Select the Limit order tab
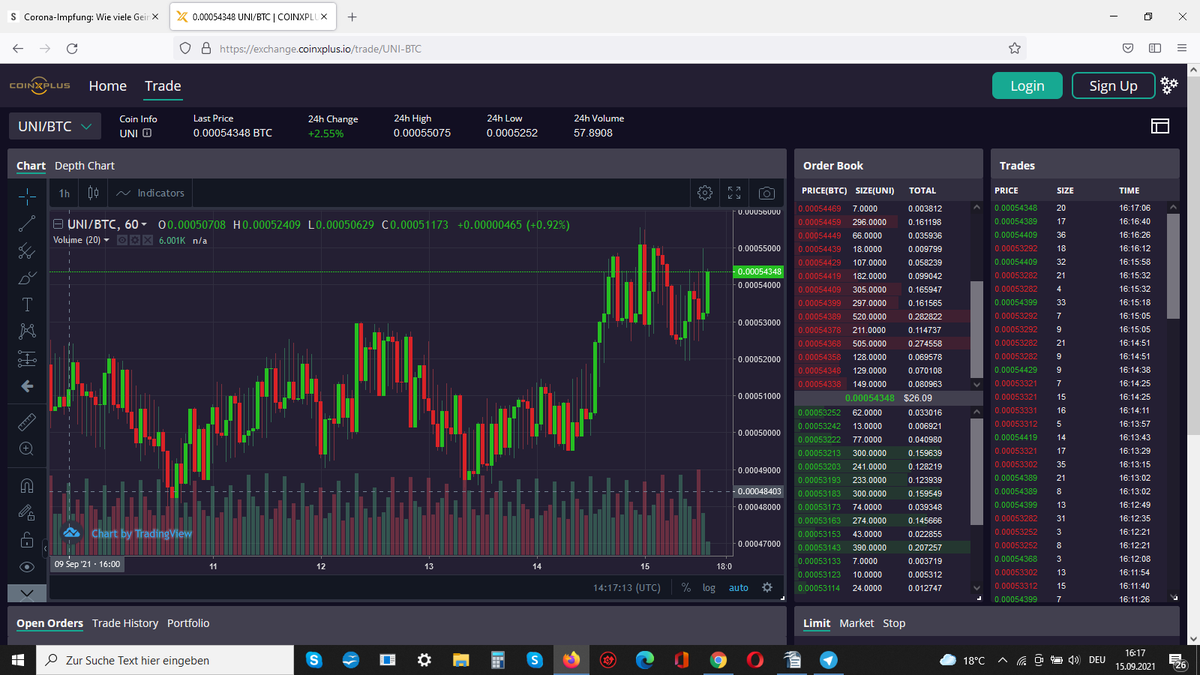This screenshot has width=1200, height=675. pyautogui.click(x=817, y=623)
